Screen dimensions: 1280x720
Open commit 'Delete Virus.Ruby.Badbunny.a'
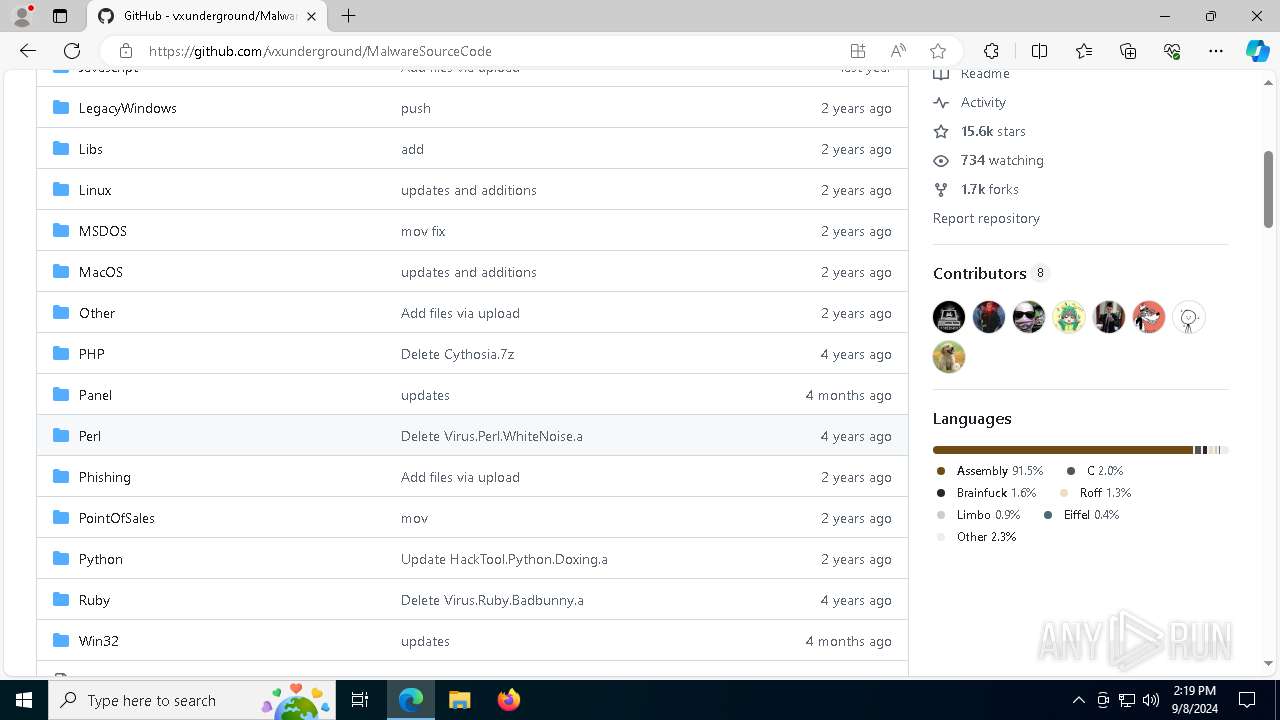tap(492, 600)
